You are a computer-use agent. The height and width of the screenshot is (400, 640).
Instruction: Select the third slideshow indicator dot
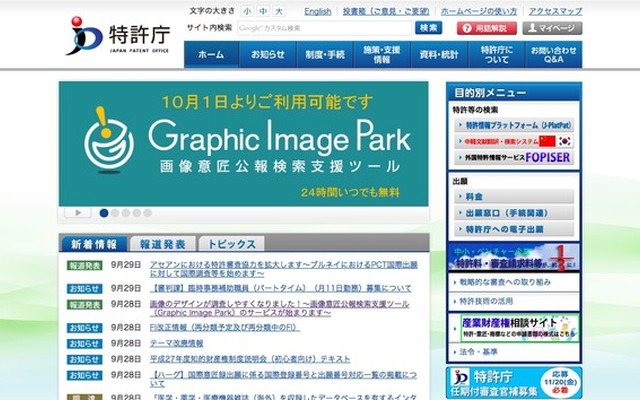(126, 213)
